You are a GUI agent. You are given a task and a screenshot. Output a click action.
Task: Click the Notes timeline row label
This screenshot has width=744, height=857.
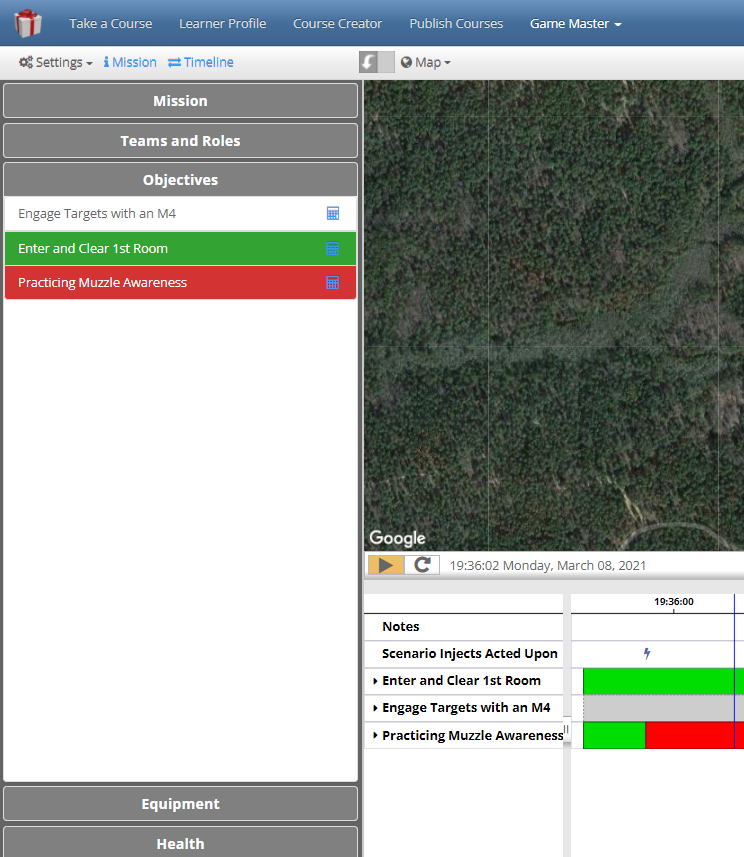pos(401,626)
